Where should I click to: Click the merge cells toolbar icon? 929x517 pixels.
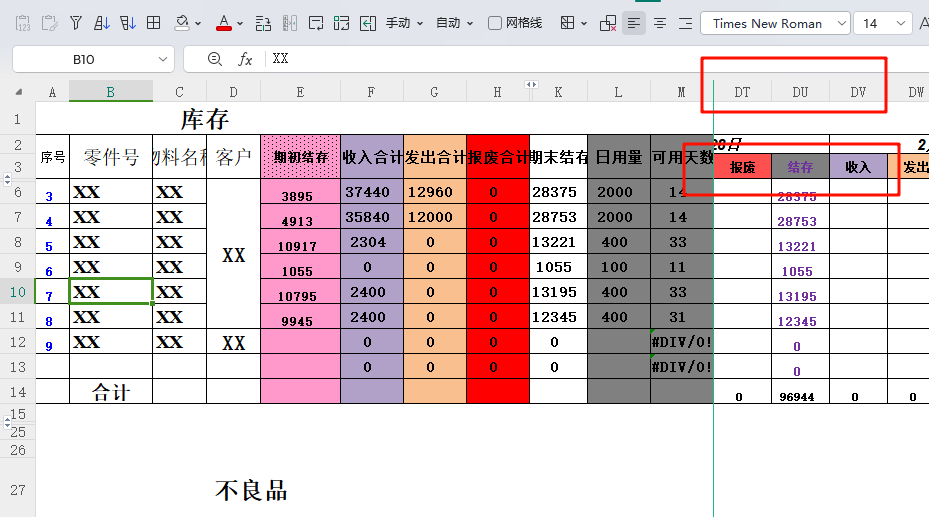click(x=341, y=24)
